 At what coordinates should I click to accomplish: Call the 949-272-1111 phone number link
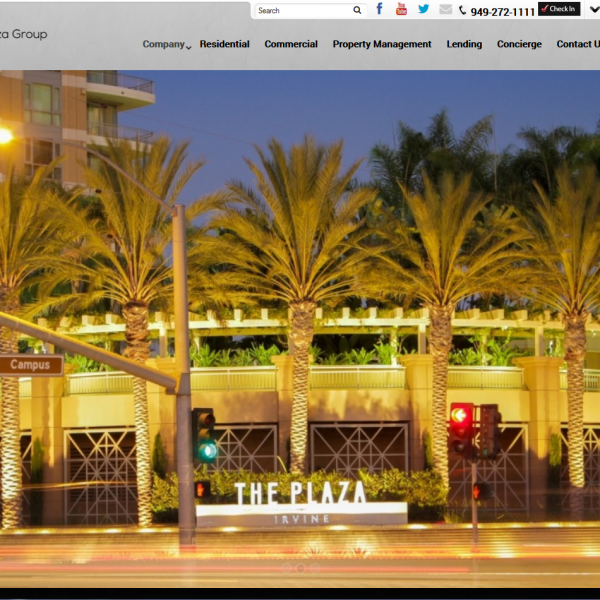pyautogui.click(x=502, y=11)
